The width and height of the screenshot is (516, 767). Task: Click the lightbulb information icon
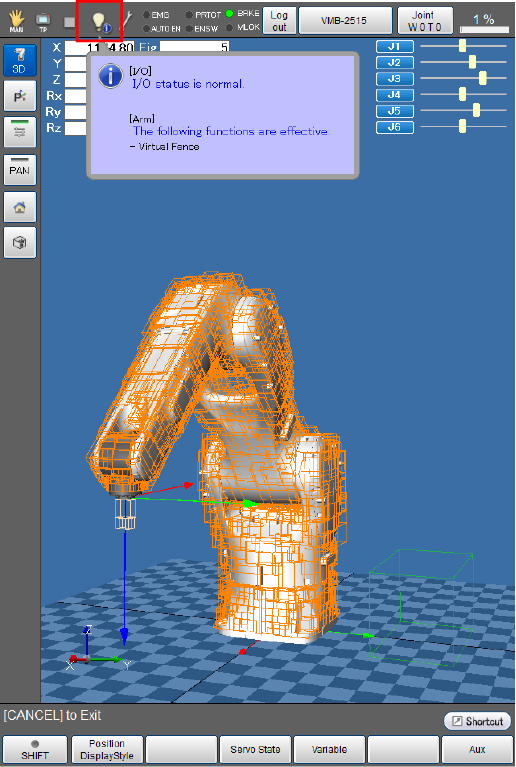[x=100, y=22]
